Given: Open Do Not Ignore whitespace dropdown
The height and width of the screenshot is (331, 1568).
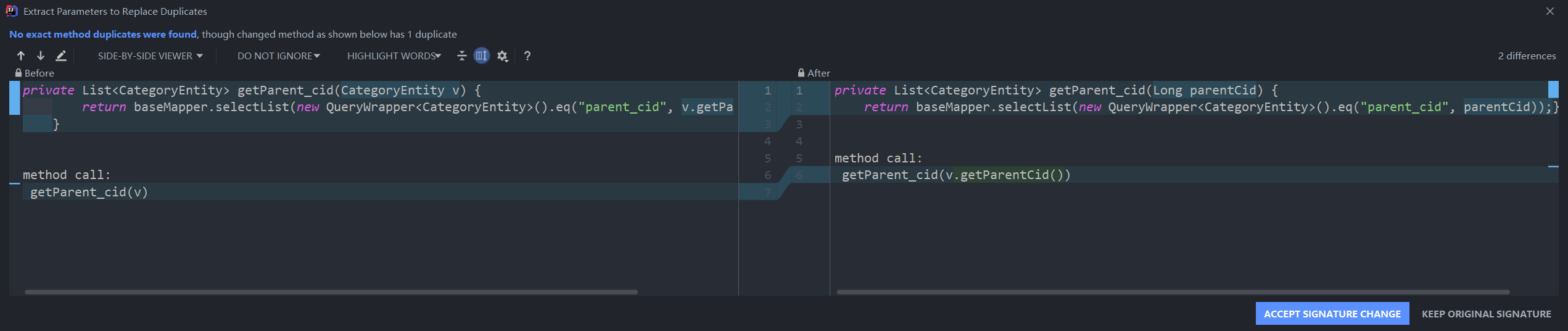Looking at the screenshot, I should (x=279, y=56).
